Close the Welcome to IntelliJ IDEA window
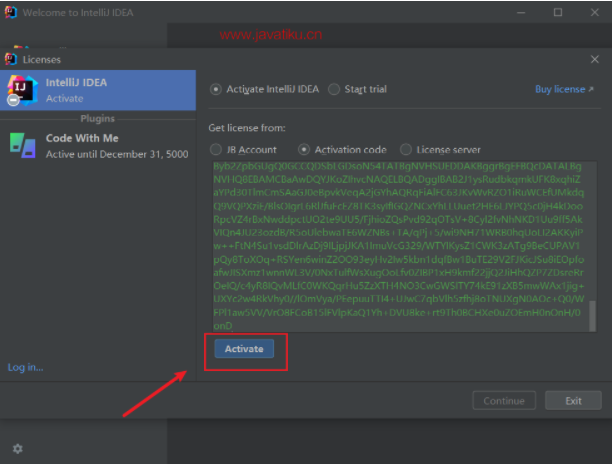 594,12
